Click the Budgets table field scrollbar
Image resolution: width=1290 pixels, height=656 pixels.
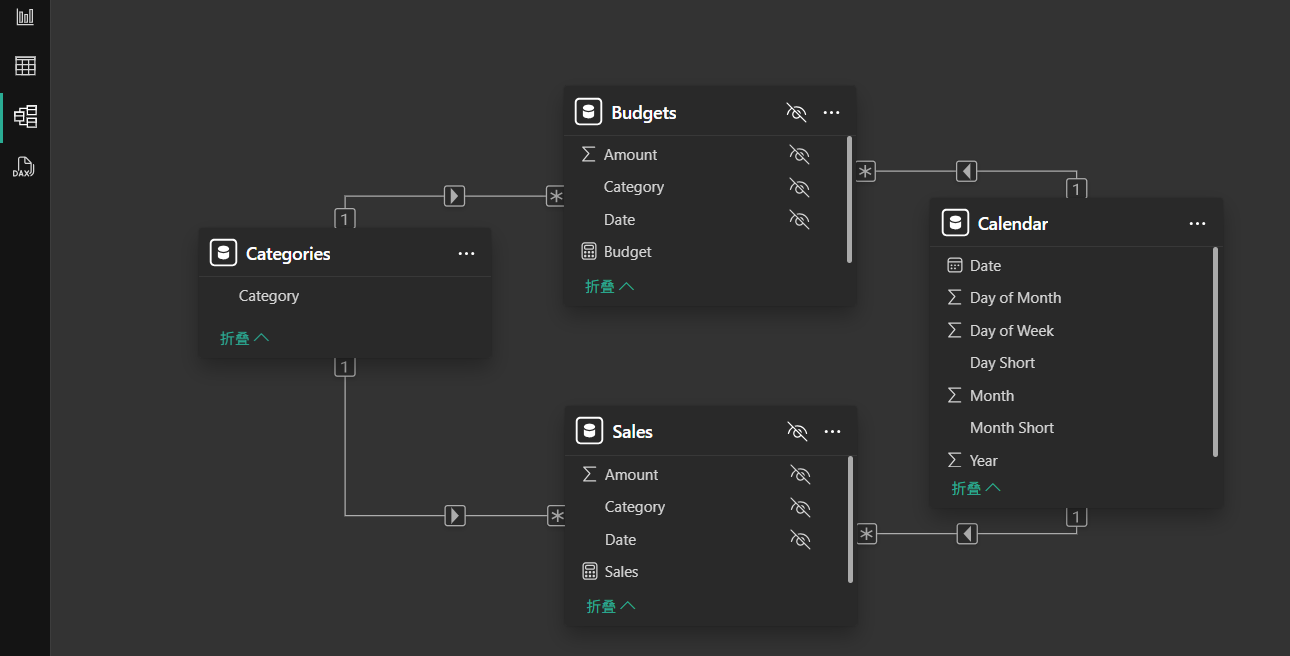coord(850,199)
